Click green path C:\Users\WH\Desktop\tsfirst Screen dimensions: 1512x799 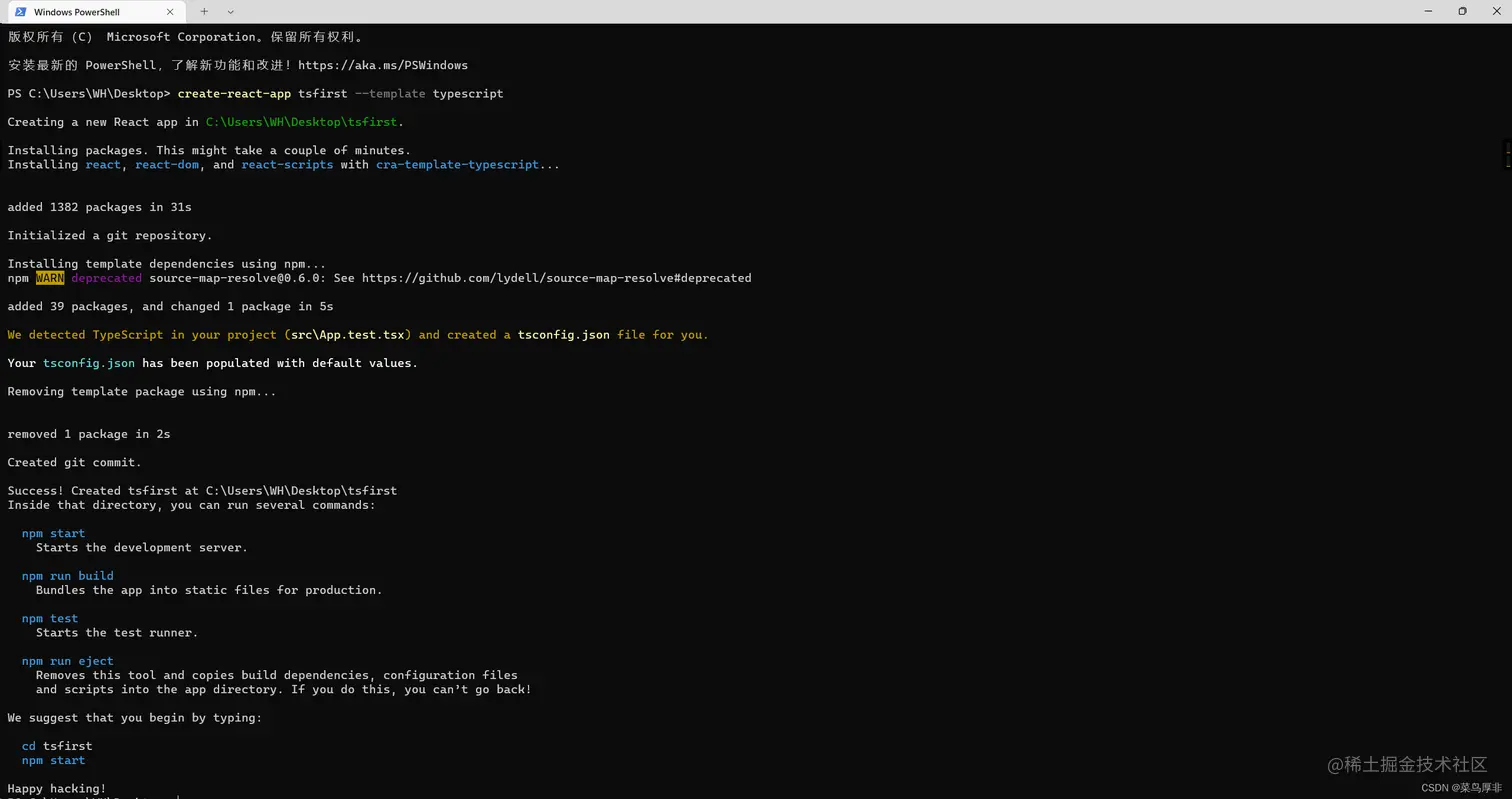tap(302, 122)
